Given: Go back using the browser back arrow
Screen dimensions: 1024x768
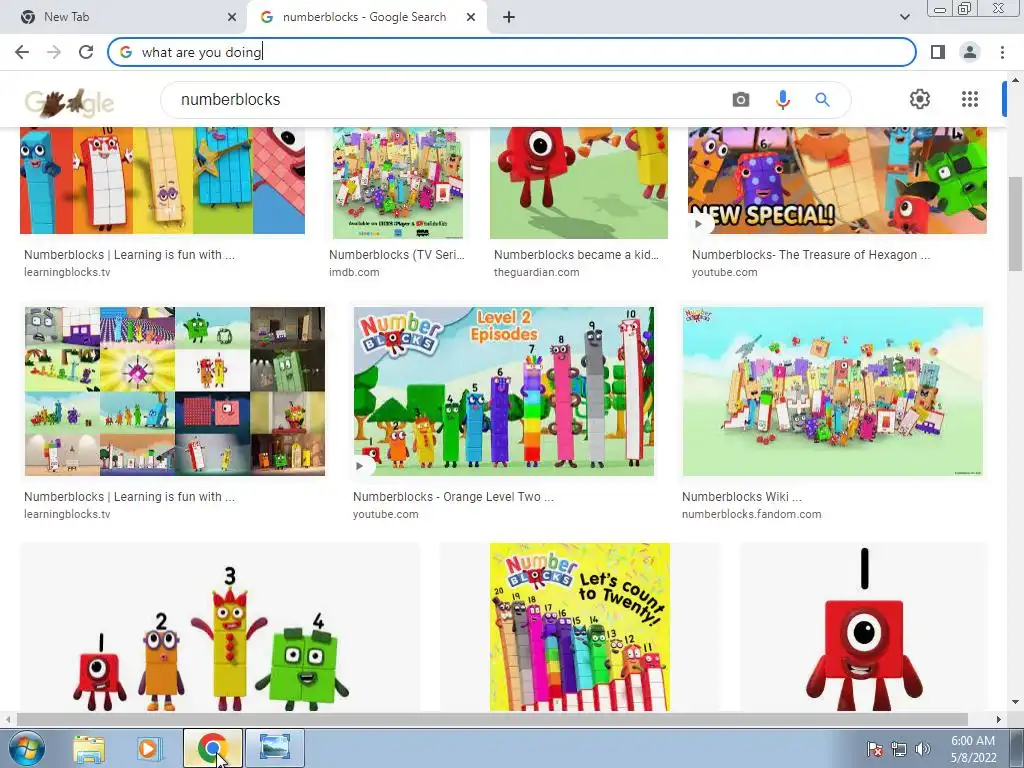Looking at the screenshot, I should [22, 52].
